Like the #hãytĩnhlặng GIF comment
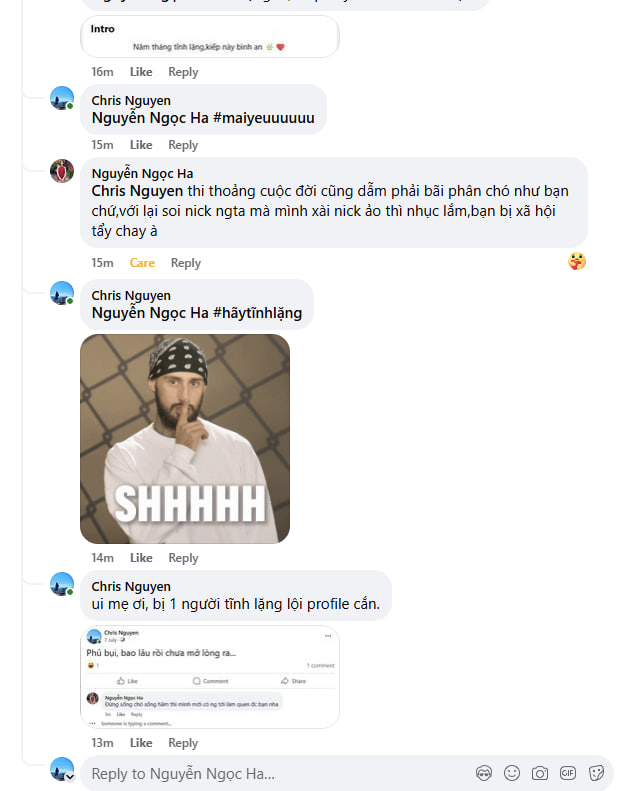Image resolution: width=618 pixels, height=791 pixels. (x=141, y=558)
